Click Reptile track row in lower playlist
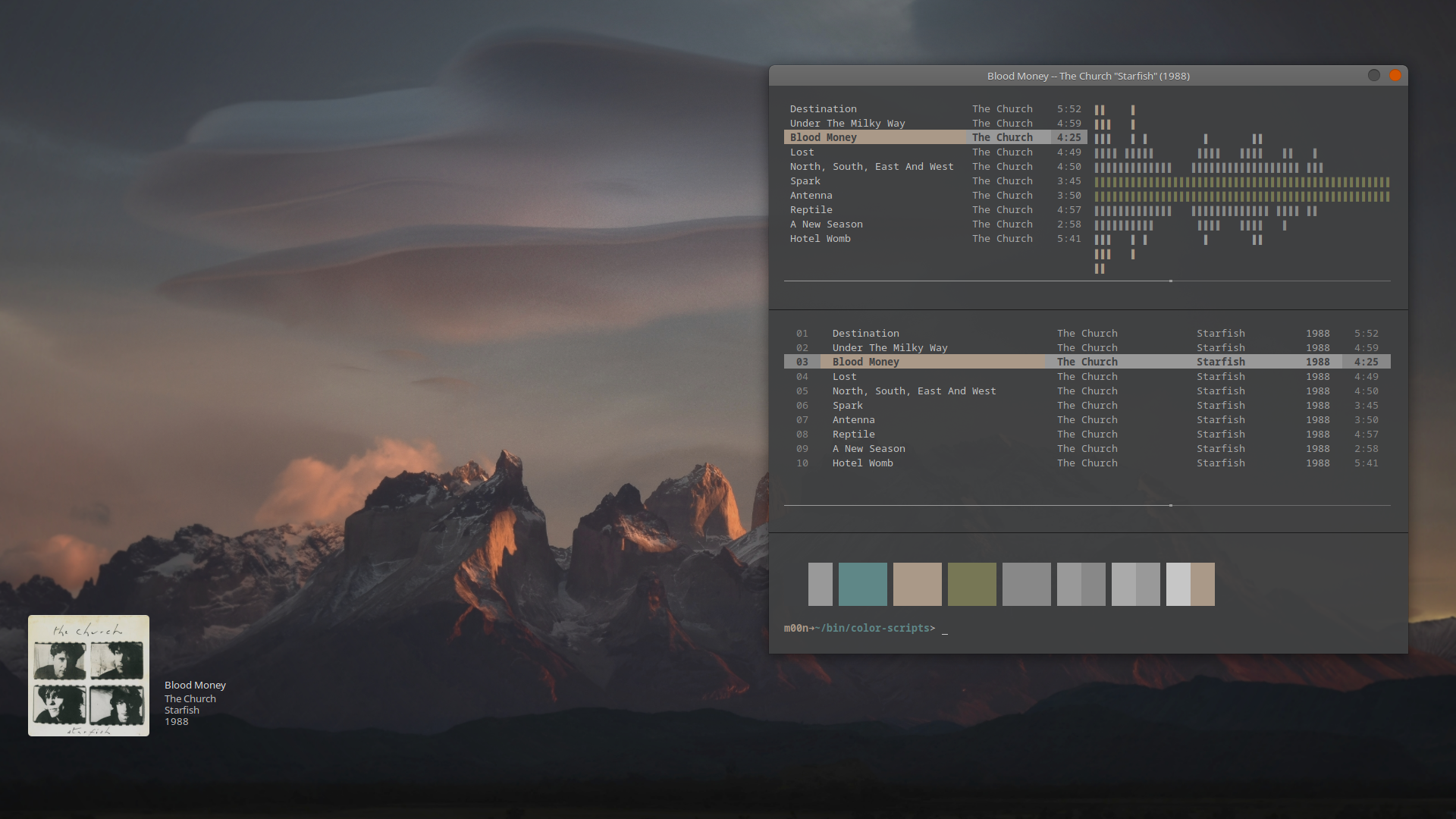1456x819 pixels. click(x=854, y=435)
